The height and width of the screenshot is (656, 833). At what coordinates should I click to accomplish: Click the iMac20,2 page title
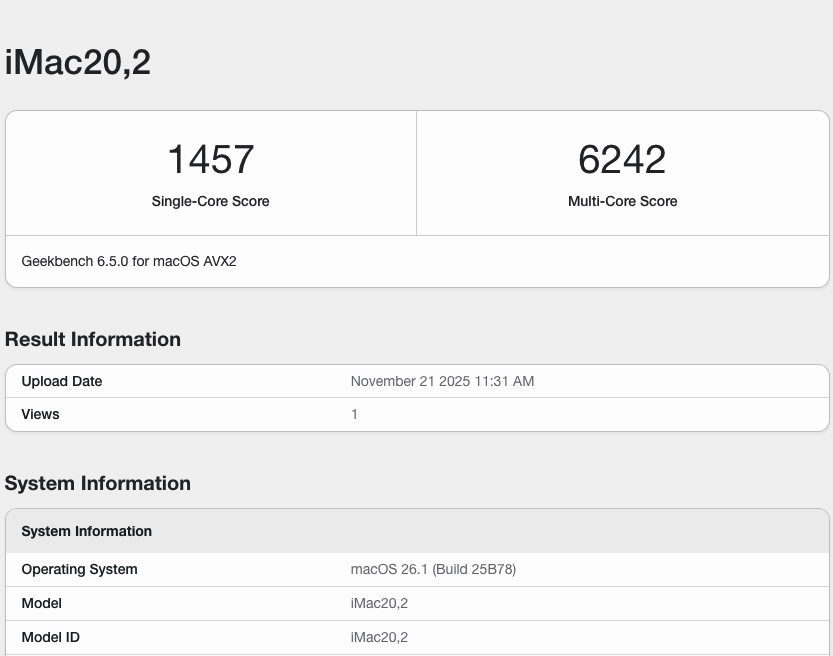pyautogui.click(x=77, y=61)
